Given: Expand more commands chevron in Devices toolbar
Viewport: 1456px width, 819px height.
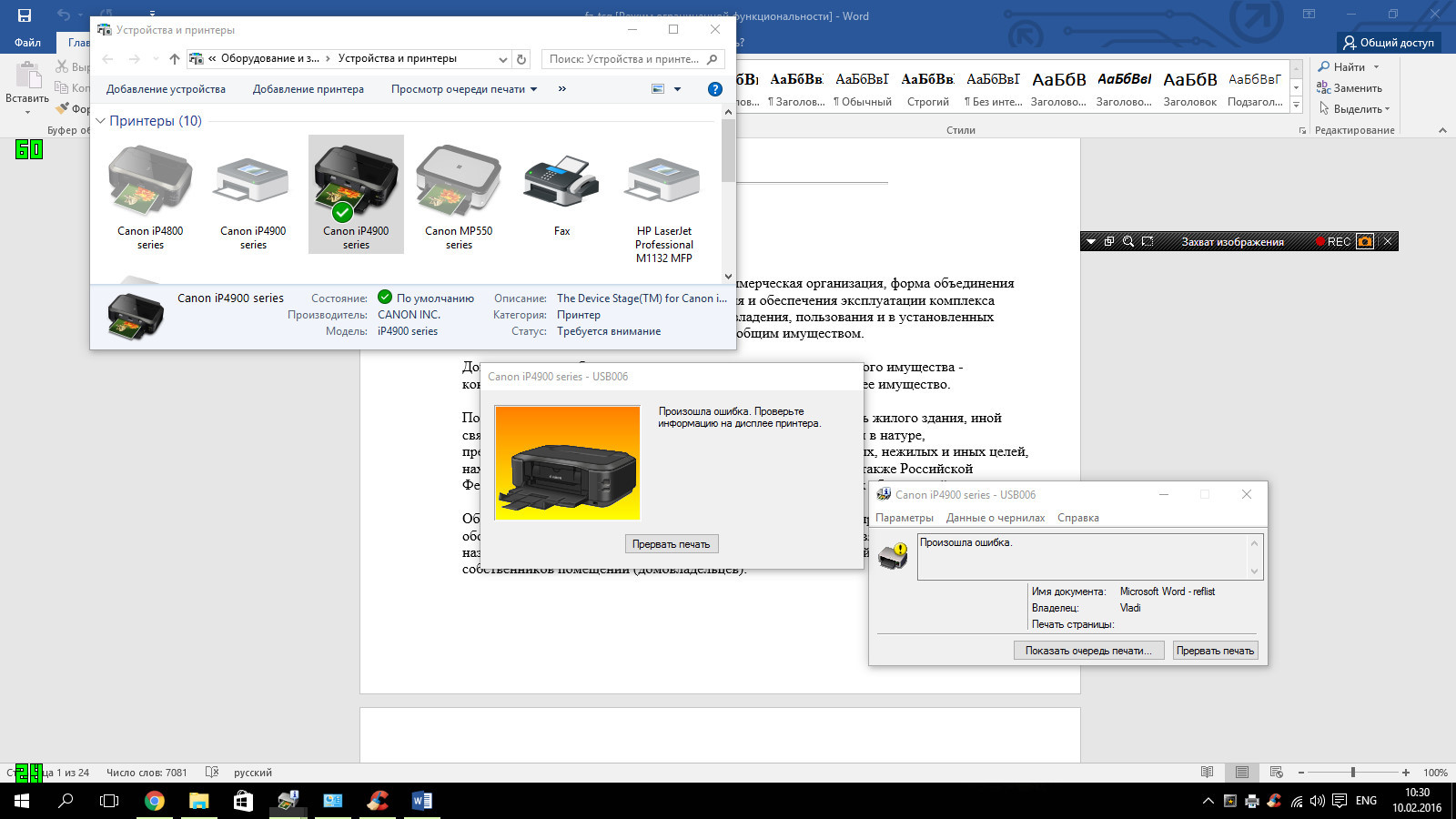Looking at the screenshot, I should click(x=561, y=89).
